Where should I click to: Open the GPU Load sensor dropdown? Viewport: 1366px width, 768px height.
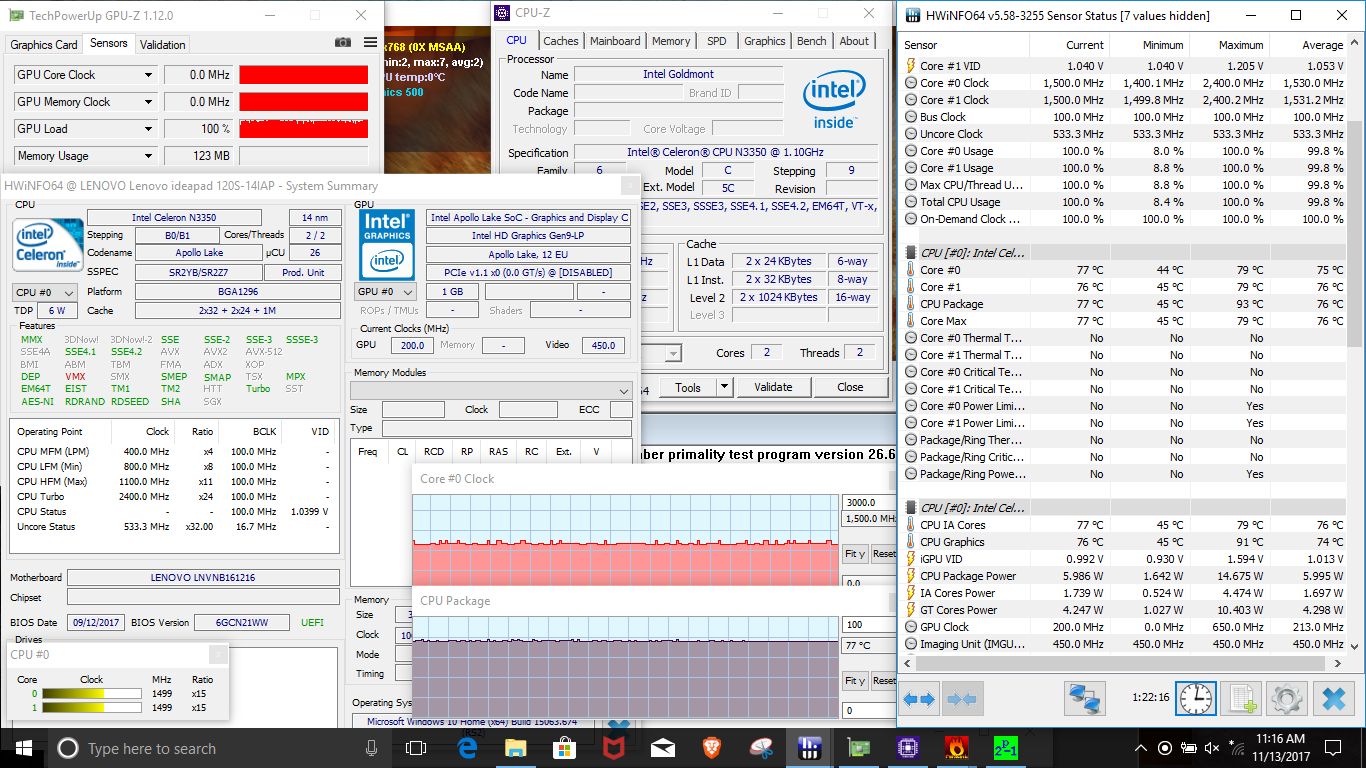[149, 129]
